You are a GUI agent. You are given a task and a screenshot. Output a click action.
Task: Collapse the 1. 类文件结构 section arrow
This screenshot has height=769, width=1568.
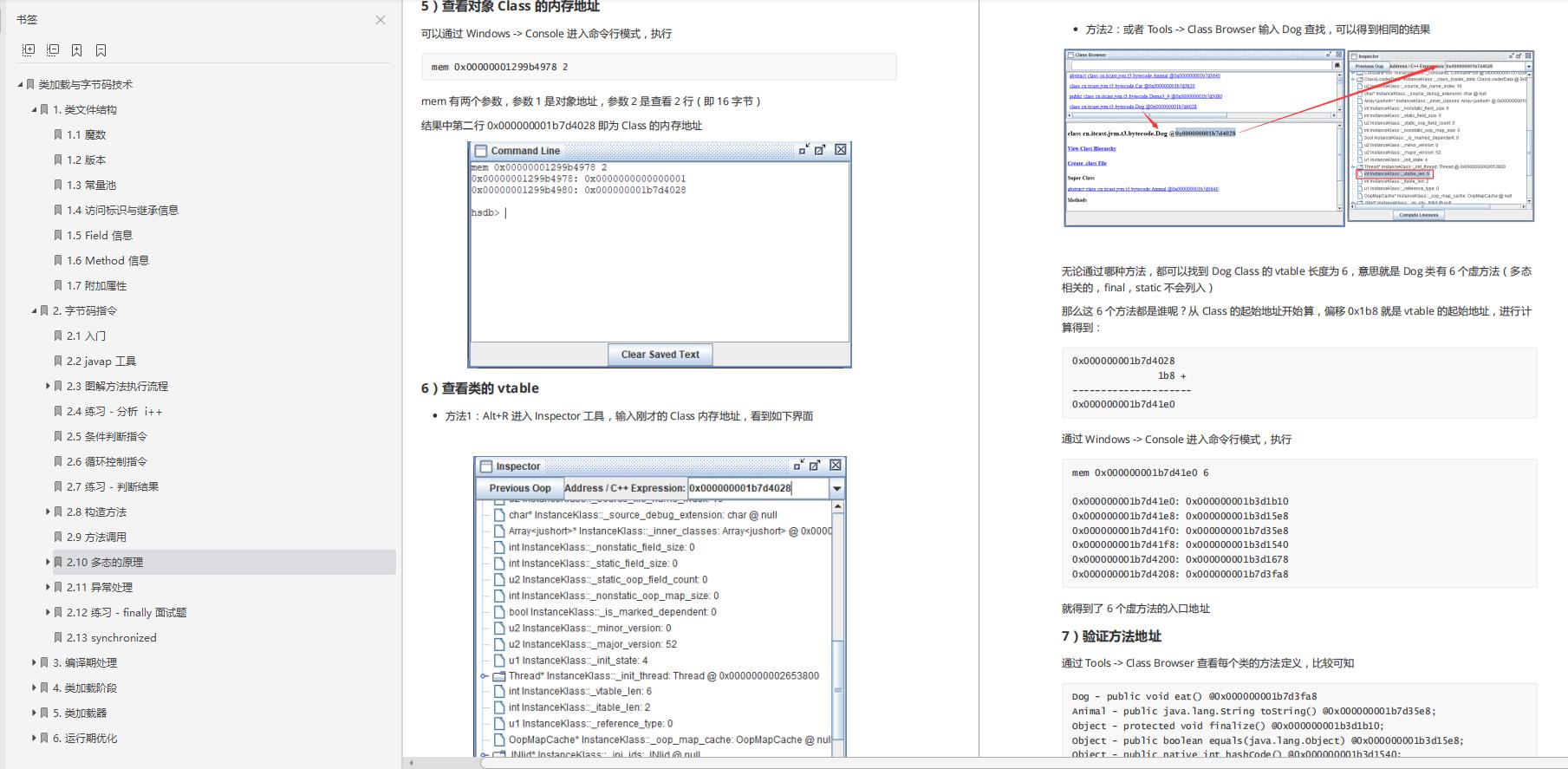35,110
